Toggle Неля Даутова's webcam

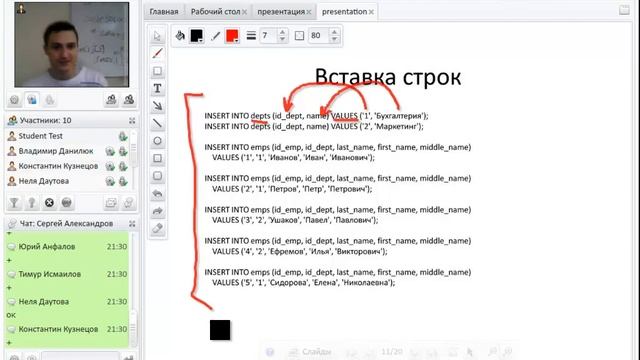(110, 181)
